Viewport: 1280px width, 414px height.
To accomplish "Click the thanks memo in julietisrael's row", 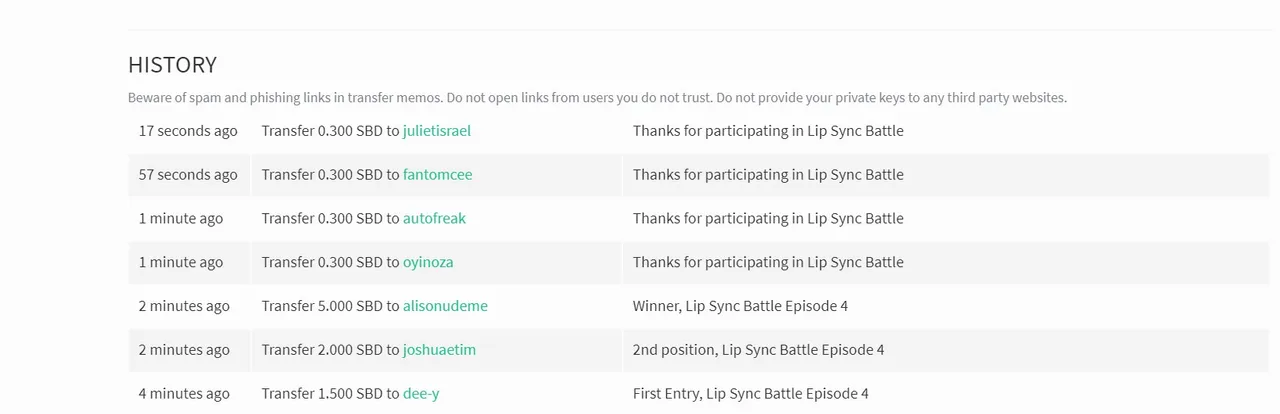I will tap(768, 131).
